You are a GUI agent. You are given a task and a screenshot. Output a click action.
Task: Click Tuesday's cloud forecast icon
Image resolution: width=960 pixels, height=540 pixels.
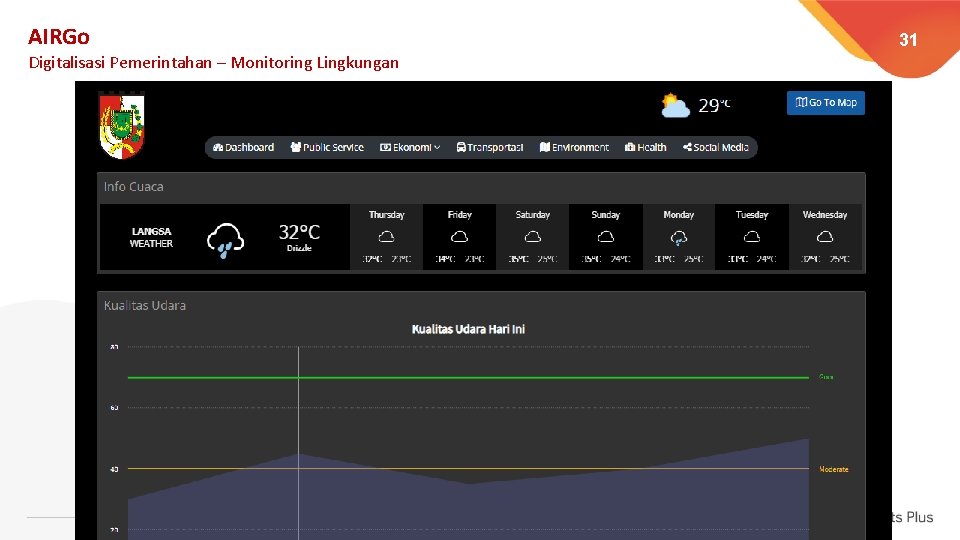click(752, 237)
